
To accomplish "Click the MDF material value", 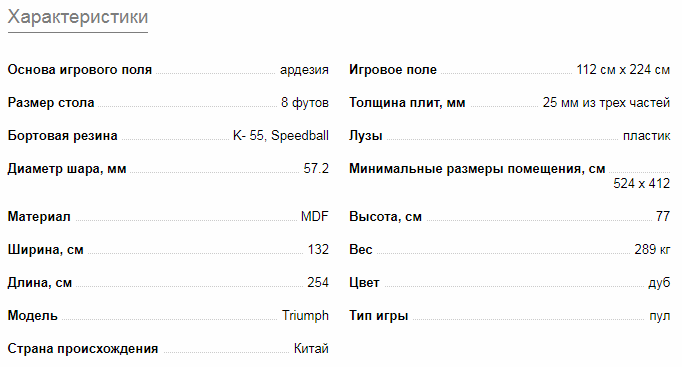I will 314,217.
